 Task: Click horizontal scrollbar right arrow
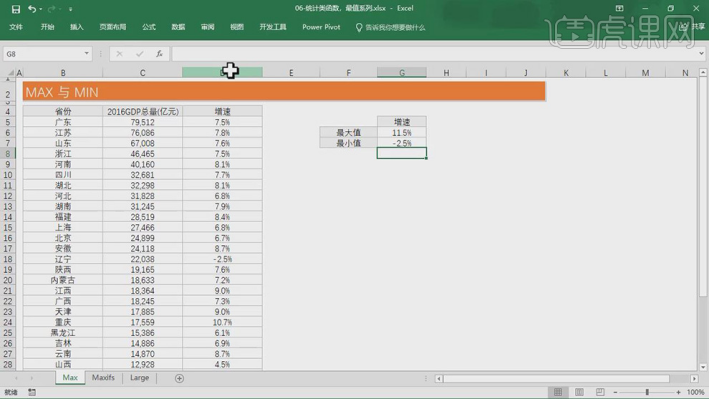pos(694,378)
